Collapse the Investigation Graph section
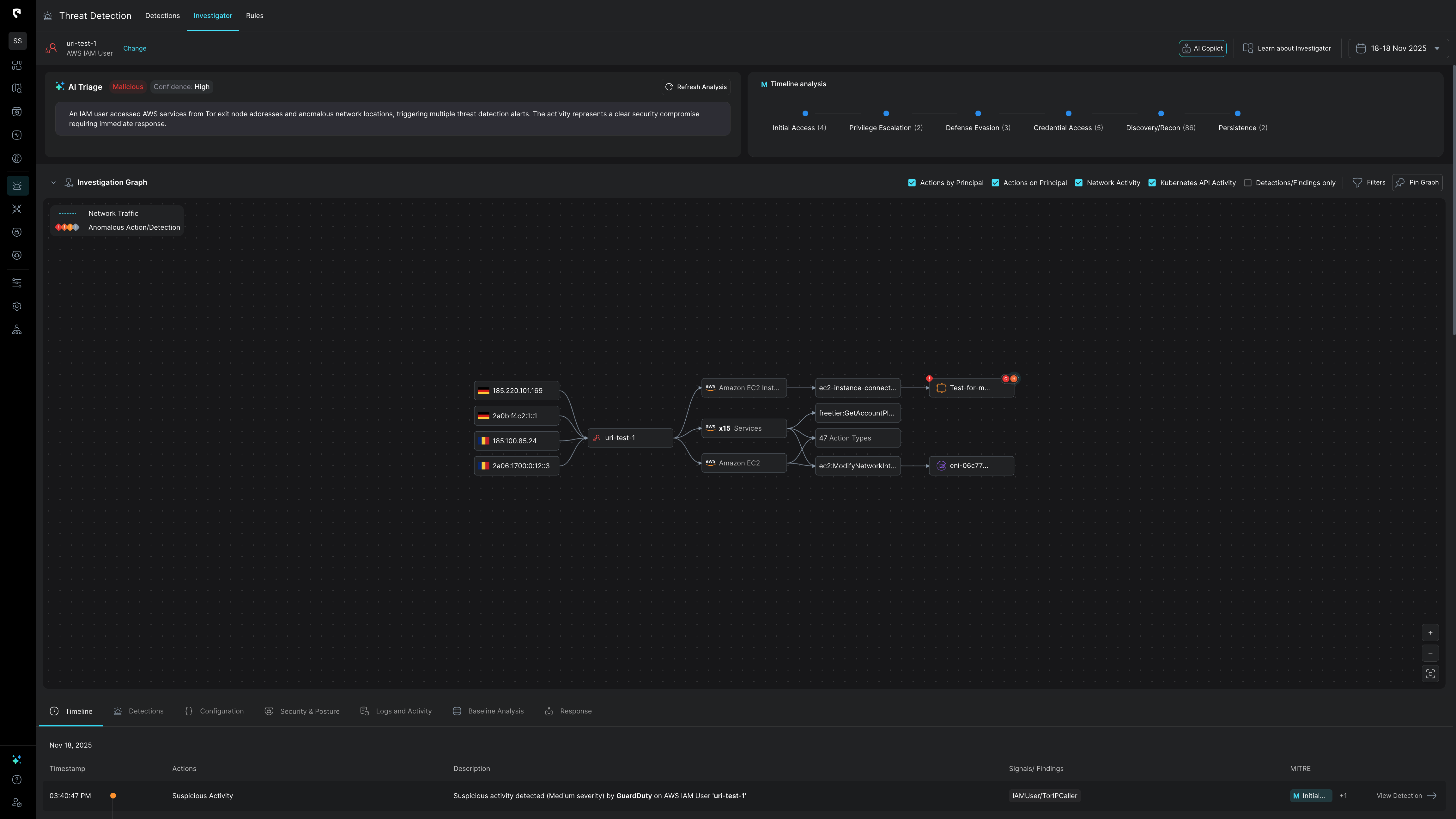This screenshot has height=819, width=1456. point(53,183)
